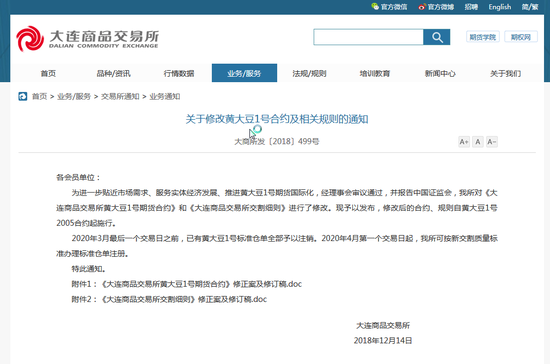Open the 期权网 button
This screenshot has height=364, width=550.
521,37
